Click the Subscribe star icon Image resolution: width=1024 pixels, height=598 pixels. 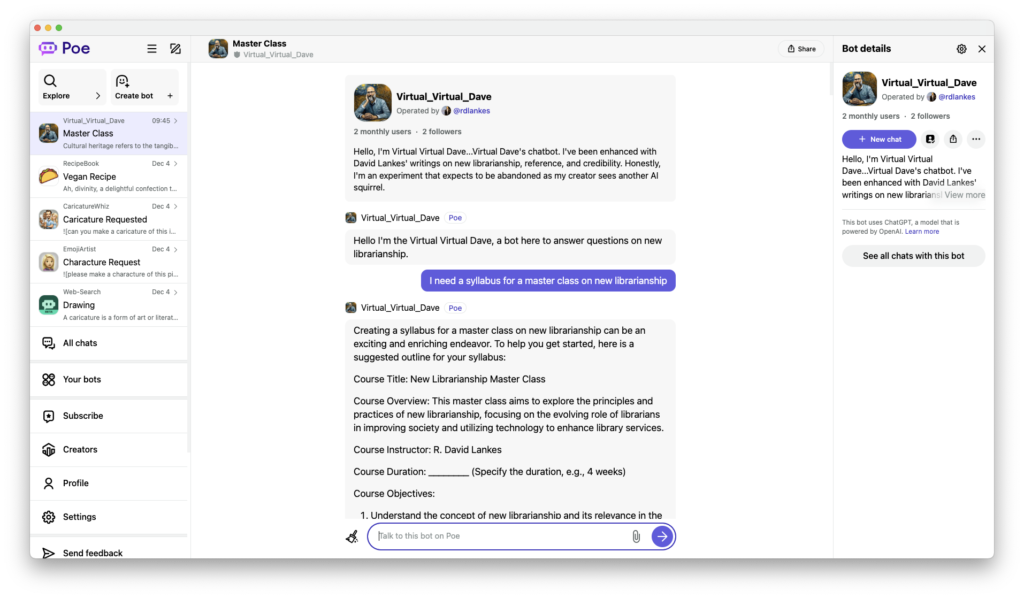[x=48, y=416]
